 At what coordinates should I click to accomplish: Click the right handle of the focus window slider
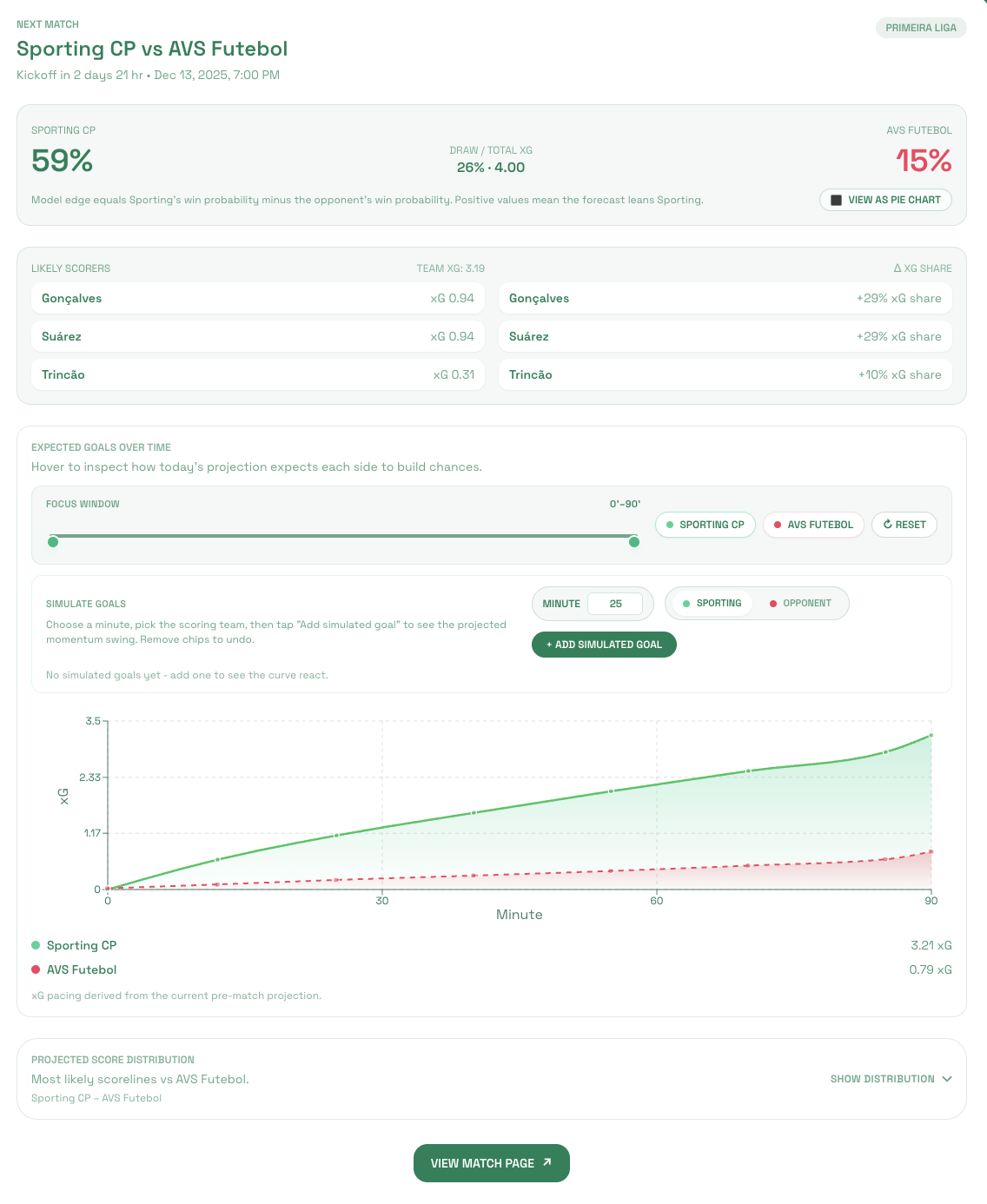[634, 541]
